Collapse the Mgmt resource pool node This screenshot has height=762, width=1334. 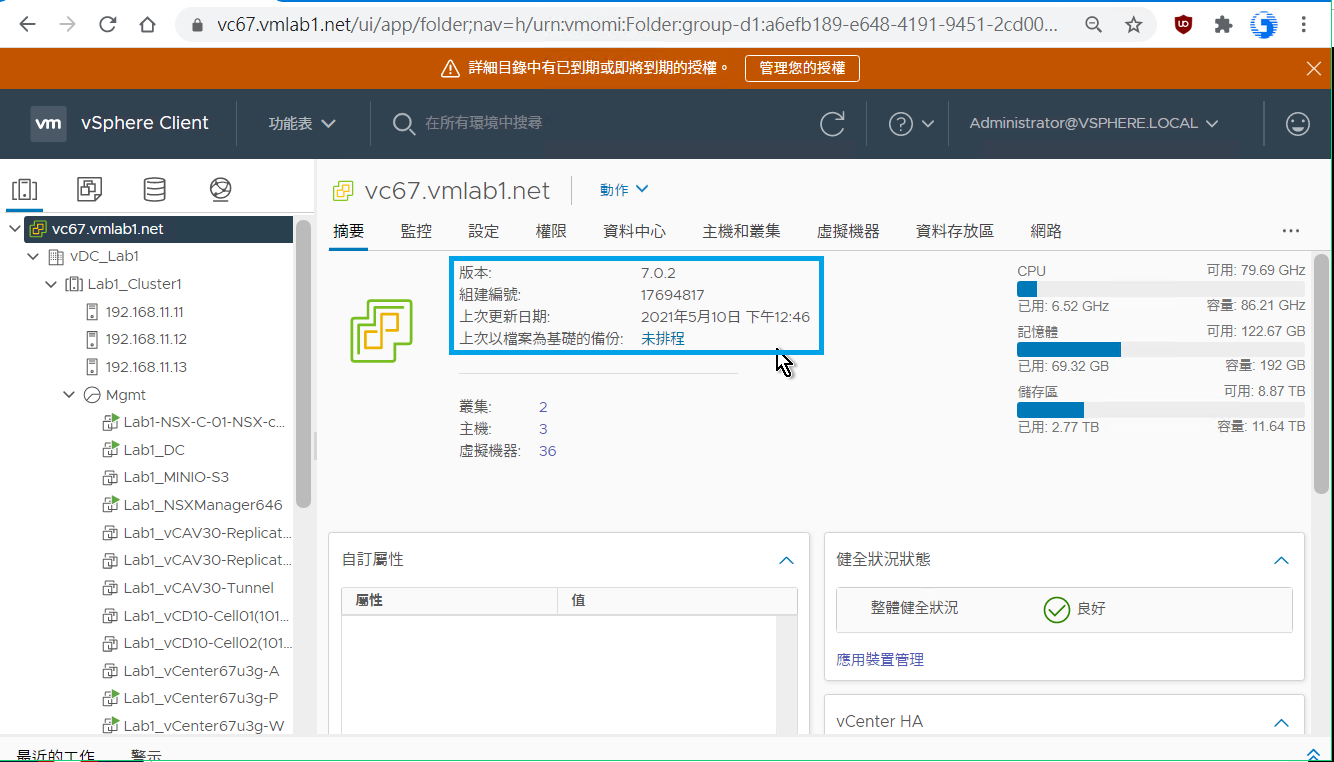(x=69, y=395)
